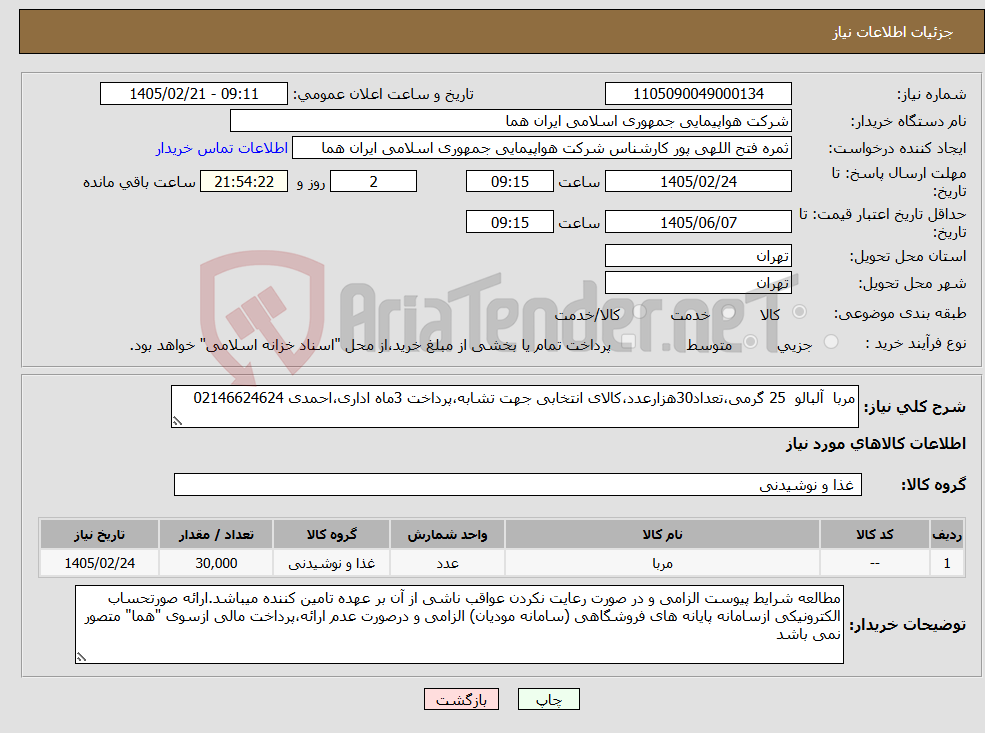Viewport: 985px width, 733px height.
Task: Click the تعداد / مقدار column header
Action: 216,535
